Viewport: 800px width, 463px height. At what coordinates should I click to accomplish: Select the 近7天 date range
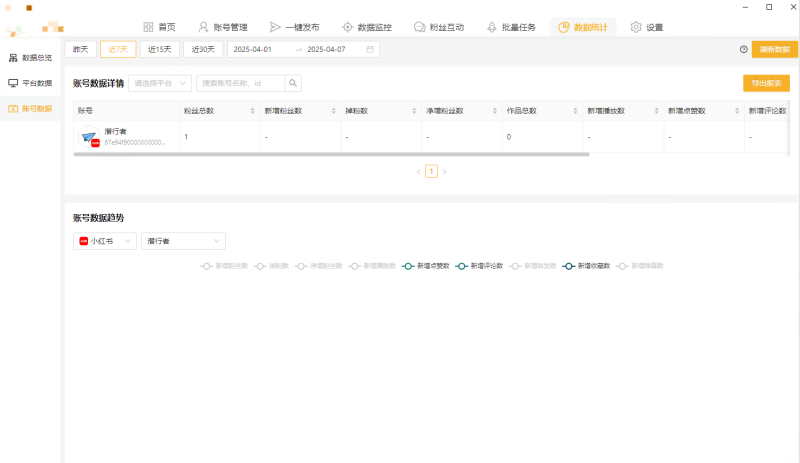pos(118,49)
